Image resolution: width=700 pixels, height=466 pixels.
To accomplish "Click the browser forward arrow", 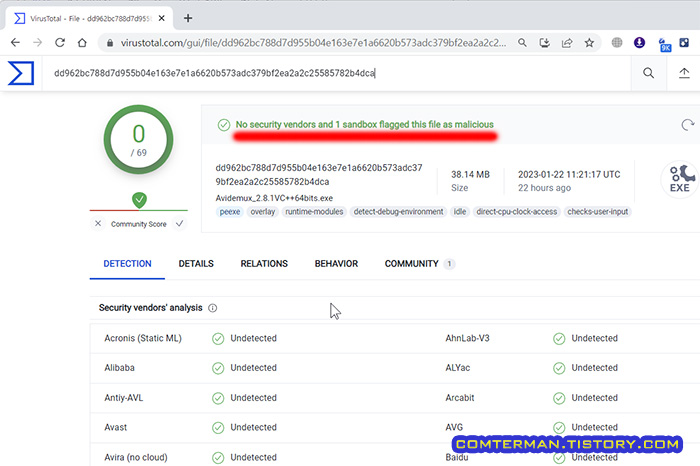I will pos(38,43).
